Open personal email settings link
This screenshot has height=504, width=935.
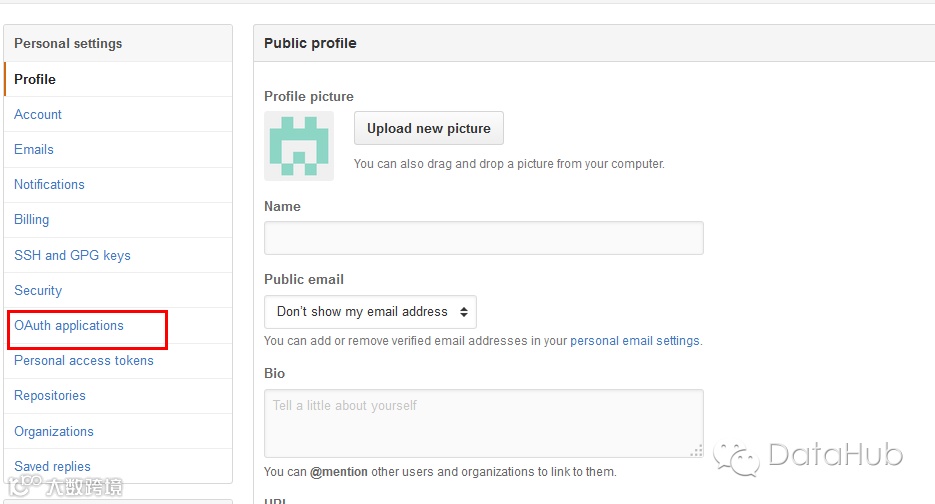pyautogui.click(x=634, y=341)
